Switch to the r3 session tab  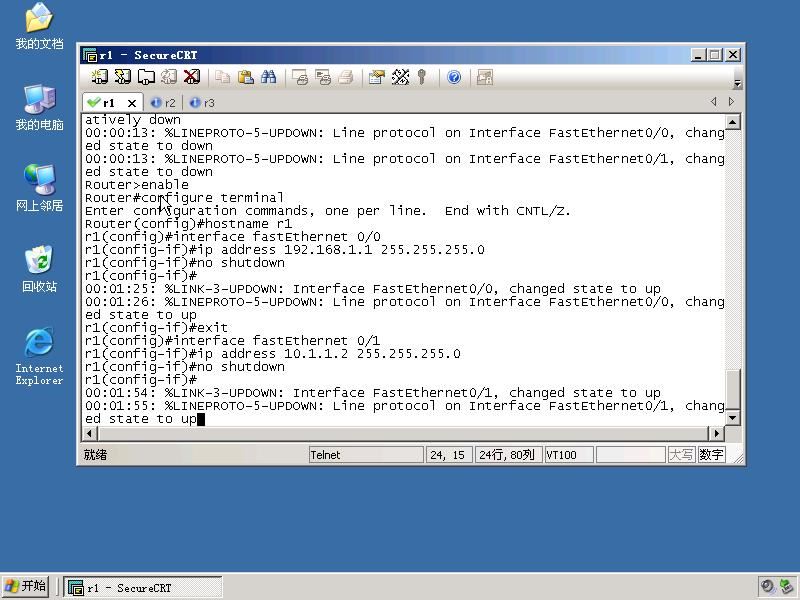coord(202,103)
